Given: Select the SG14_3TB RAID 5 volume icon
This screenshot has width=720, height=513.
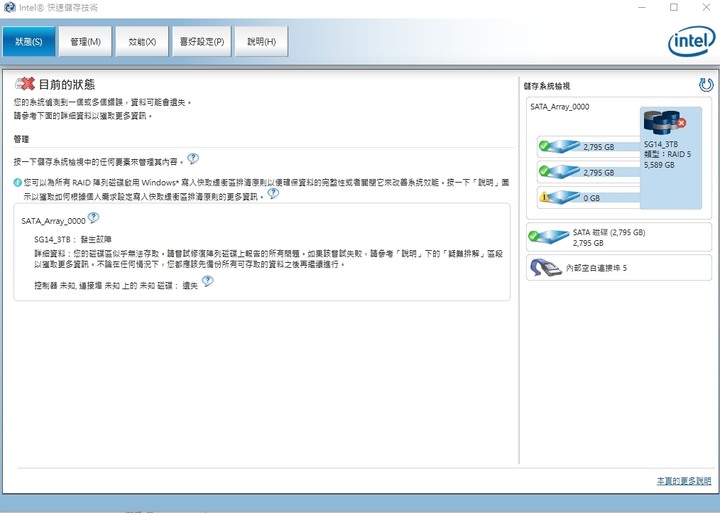Looking at the screenshot, I should pyautogui.click(x=664, y=123).
